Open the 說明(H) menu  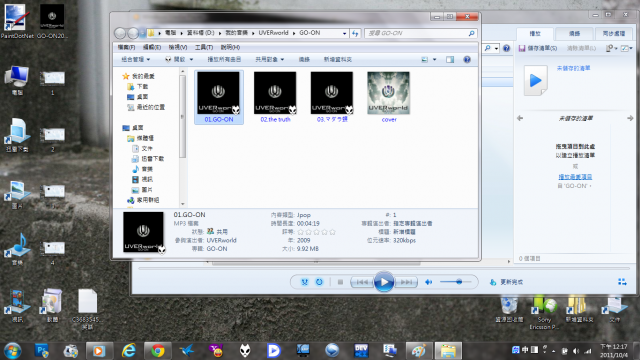(x=230, y=47)
